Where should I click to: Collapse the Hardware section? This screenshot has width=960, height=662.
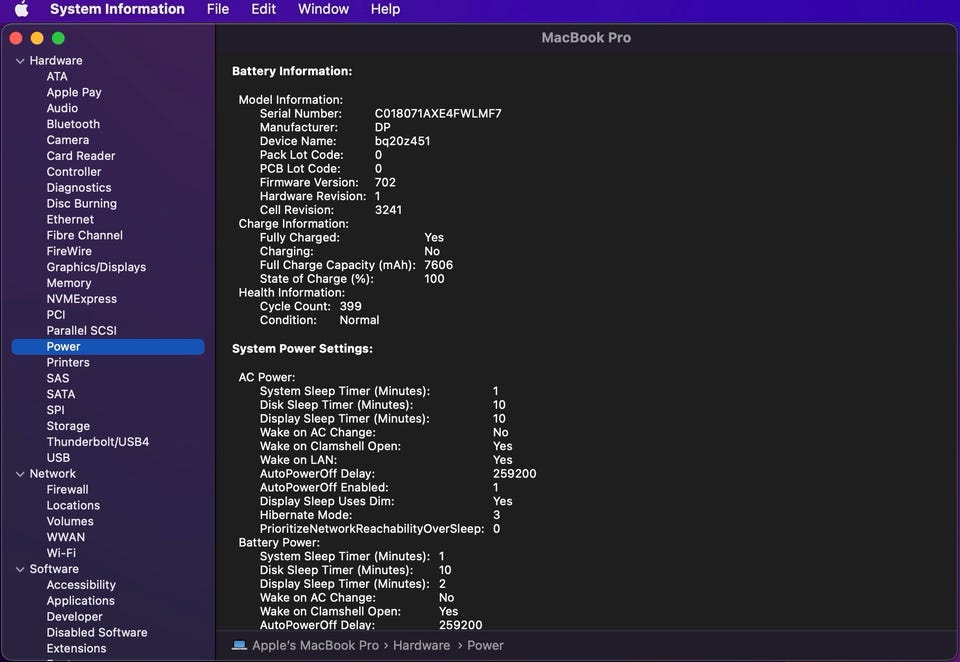tap(20, 61)
